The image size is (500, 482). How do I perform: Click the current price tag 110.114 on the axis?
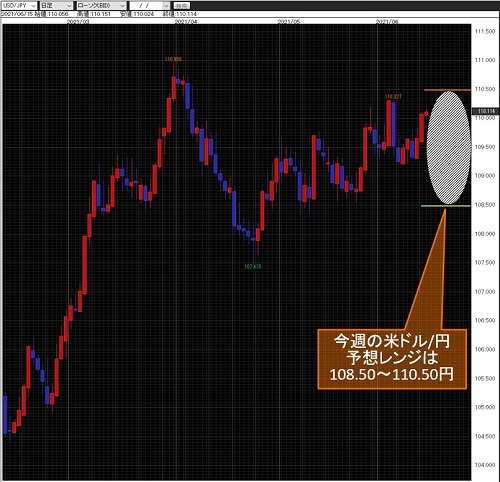tap(486, 111)
